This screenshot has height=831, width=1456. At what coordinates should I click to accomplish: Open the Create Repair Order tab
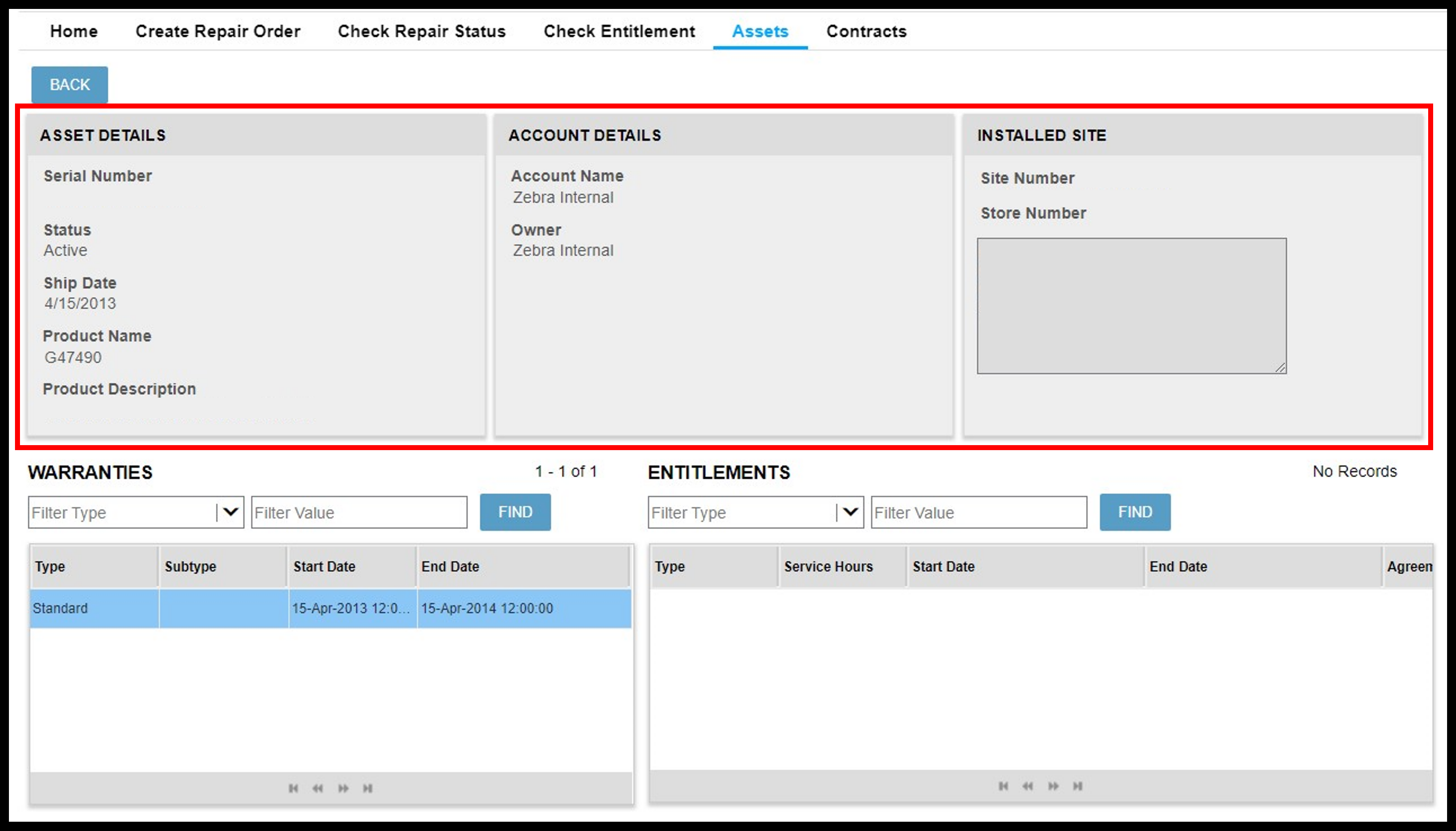[218, 31]
